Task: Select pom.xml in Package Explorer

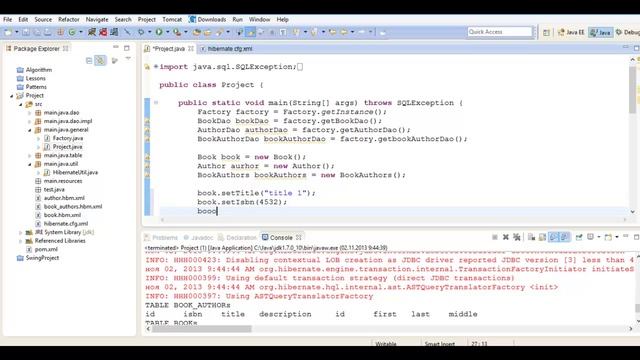Action: coord(46,249)
